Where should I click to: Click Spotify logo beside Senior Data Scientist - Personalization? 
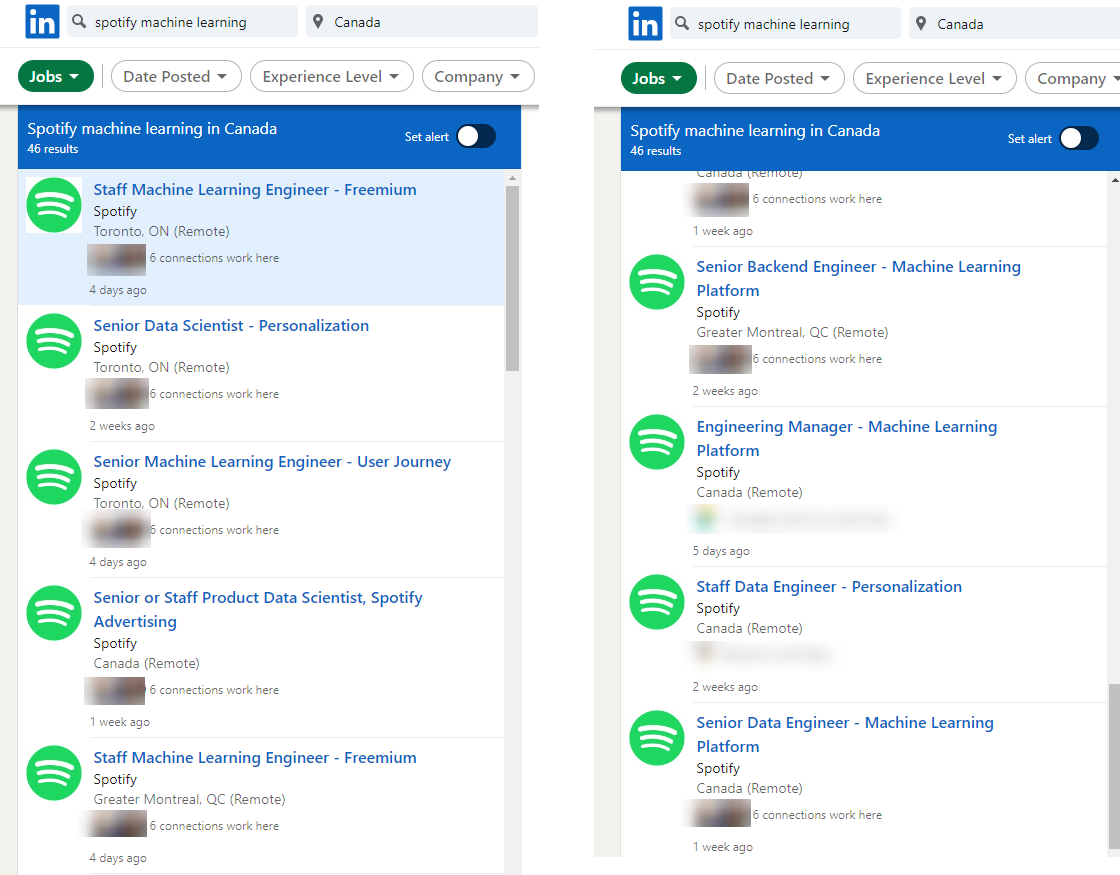coord(54,341)
